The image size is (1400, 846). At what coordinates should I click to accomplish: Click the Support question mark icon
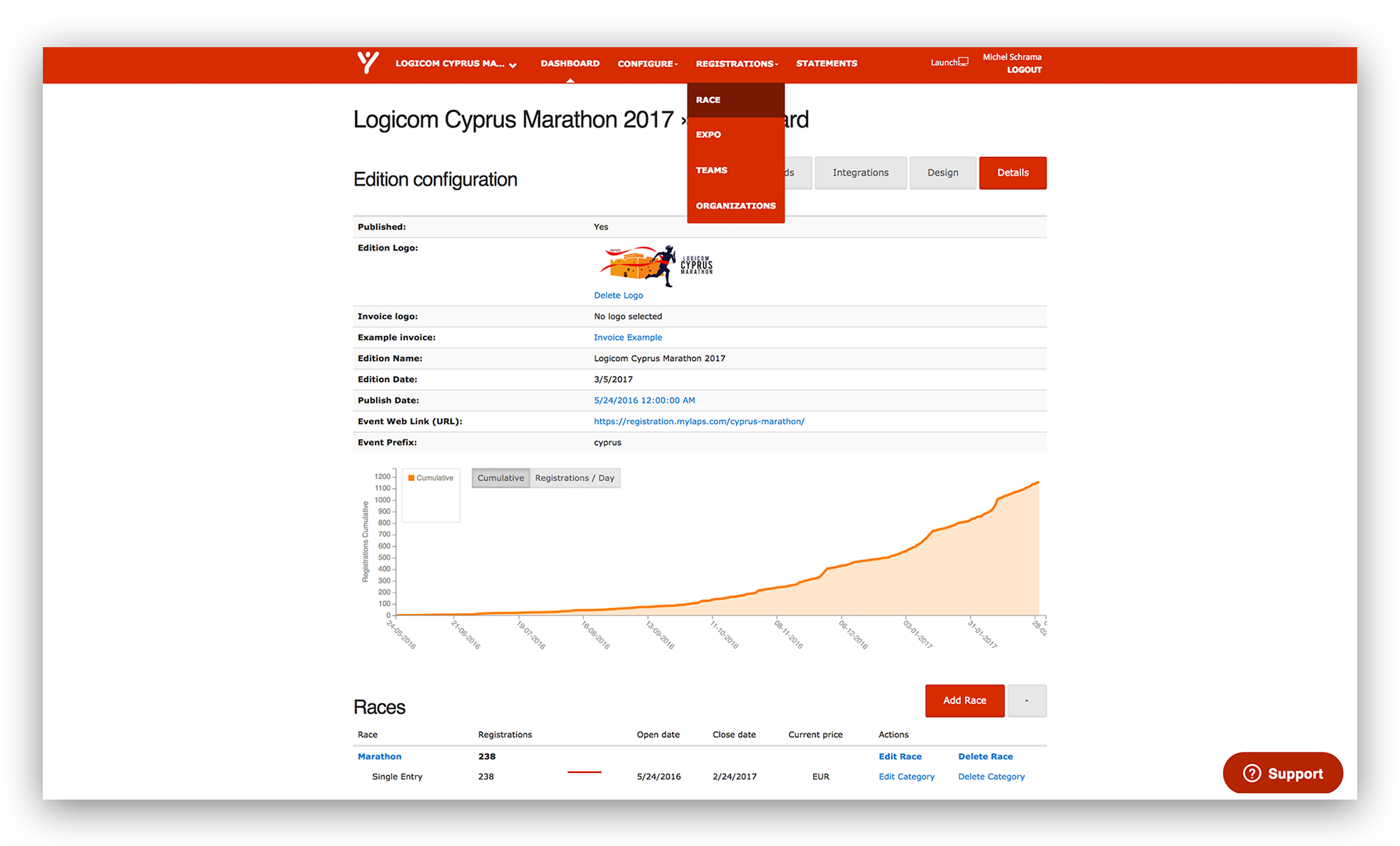1252,773
